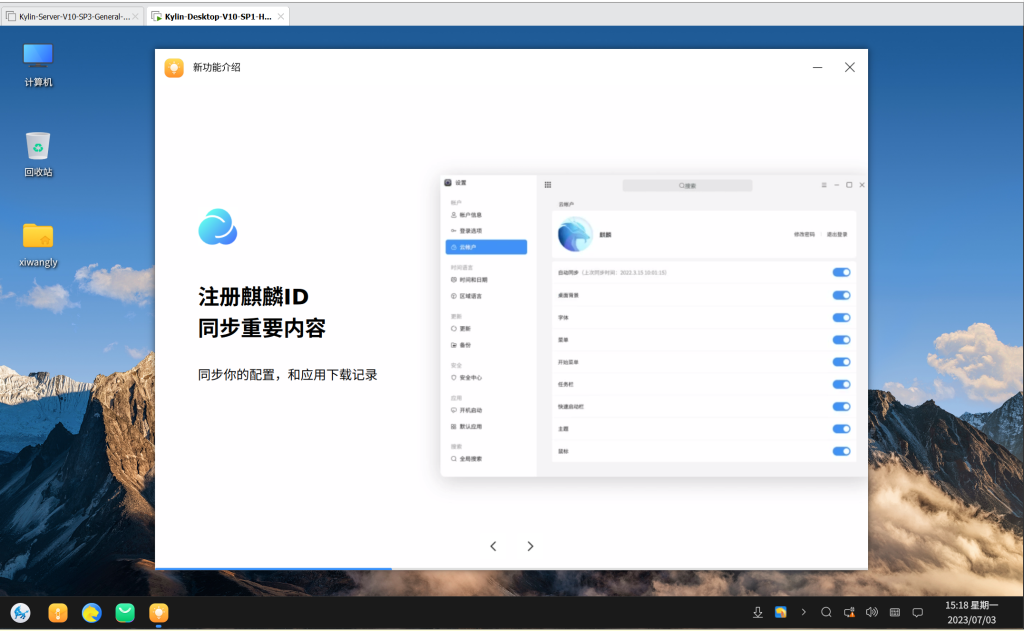This screenshot has width=1024, height=631.
Task: Minimize the 新功能介绍 window
Action: coord(818,67)
